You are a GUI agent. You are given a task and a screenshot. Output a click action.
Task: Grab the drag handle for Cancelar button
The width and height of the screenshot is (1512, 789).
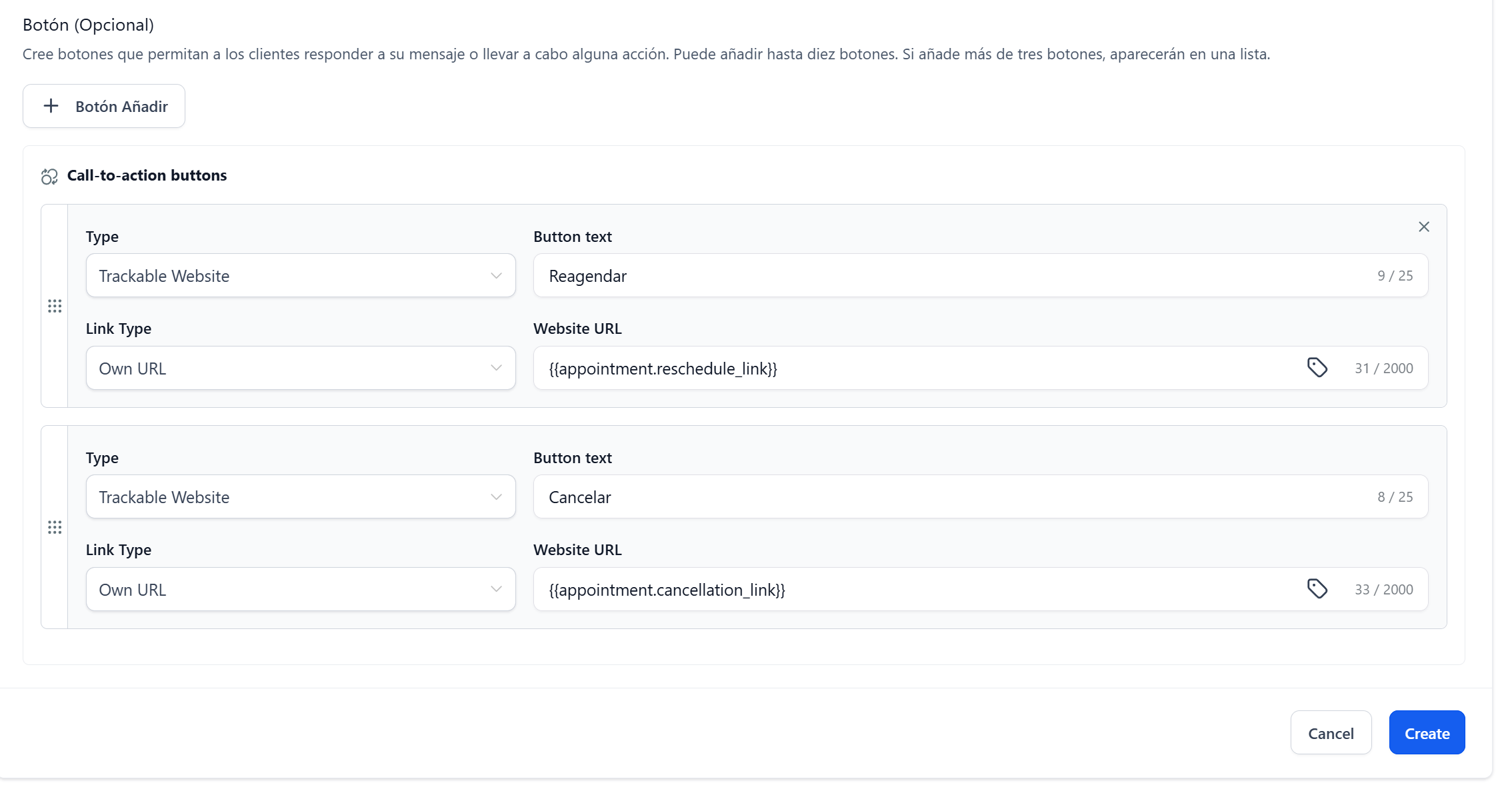(55, 527)
